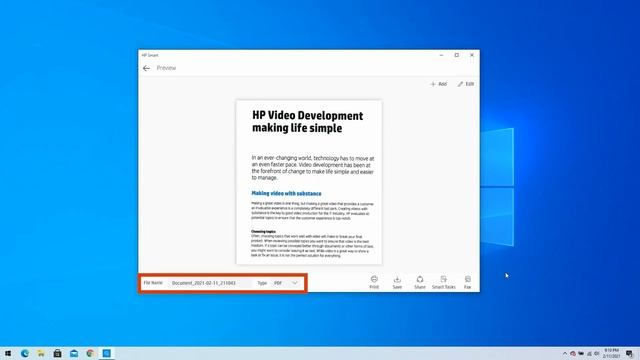Save the scanned document

(x=397, y=282)
